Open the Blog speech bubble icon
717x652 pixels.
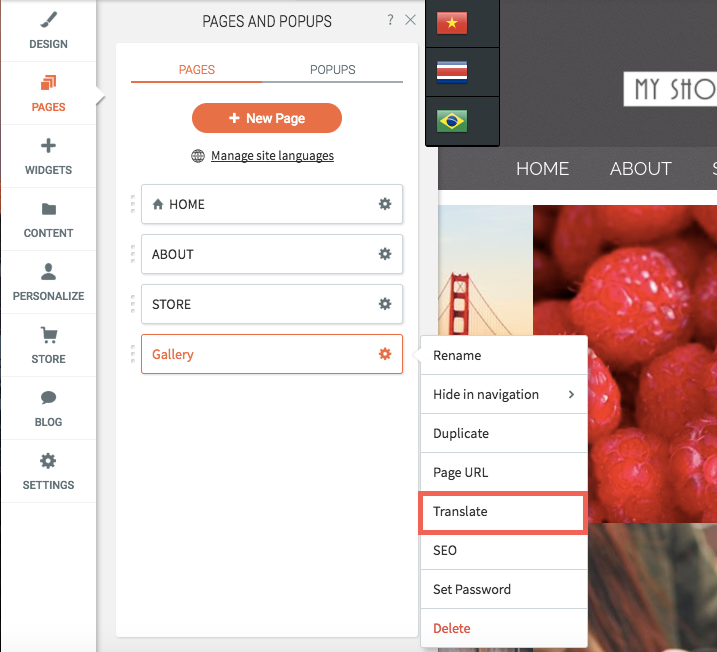tap(48, 397)
